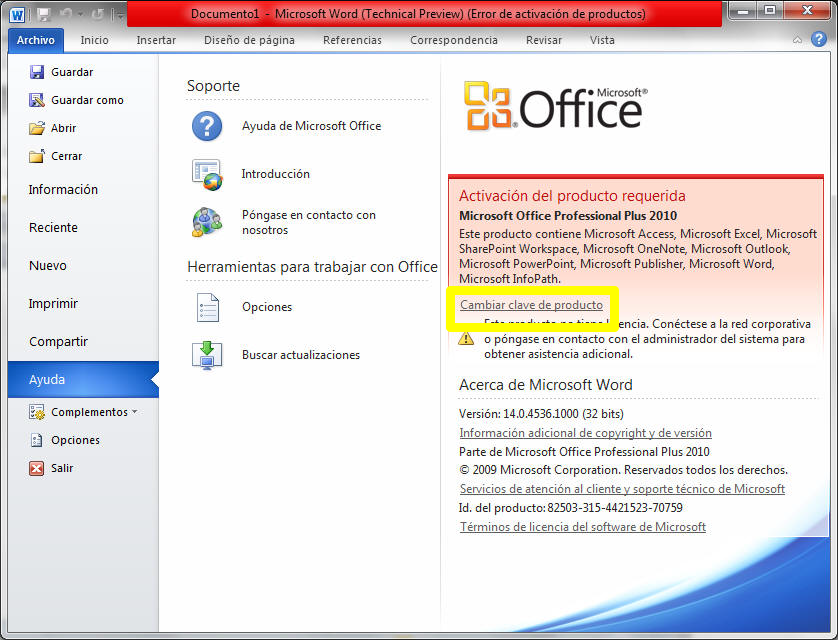Select the Revisar tab
Viewport: 838px width, 640px height.
[x=544, y=40]
